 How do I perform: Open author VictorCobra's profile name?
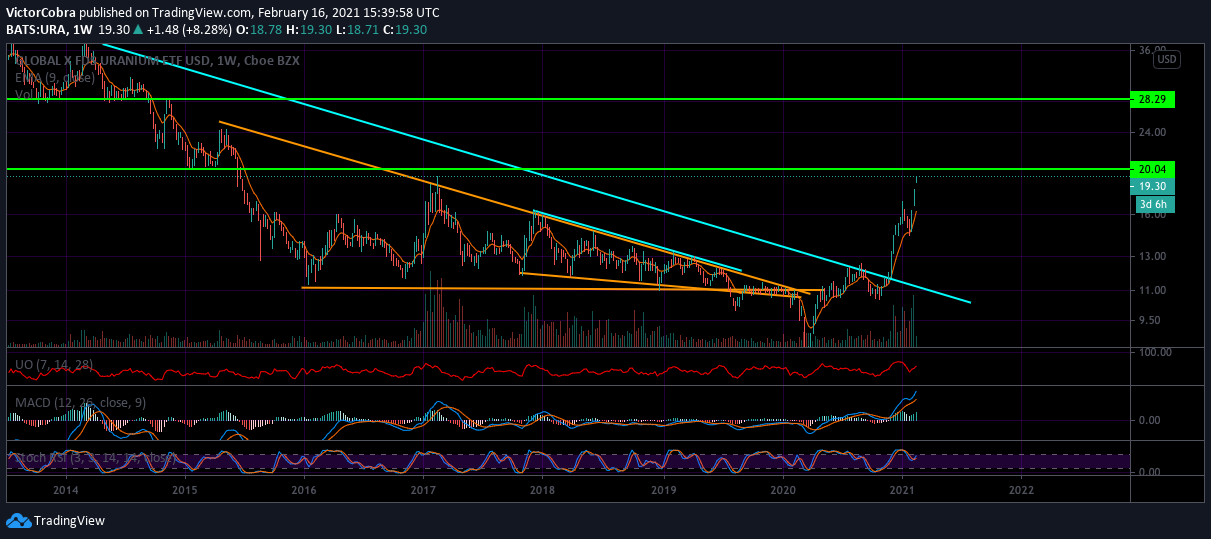click(x=41, y=13)
